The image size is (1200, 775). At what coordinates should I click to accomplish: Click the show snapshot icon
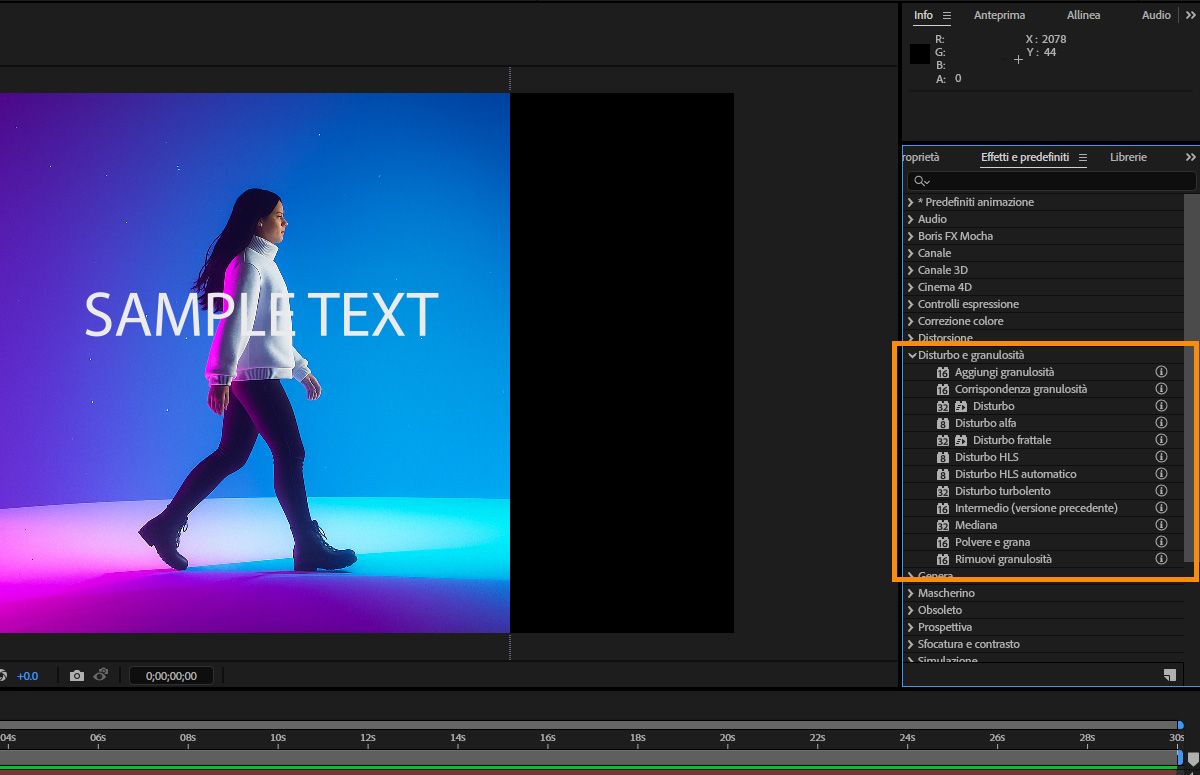coord(101,676)
